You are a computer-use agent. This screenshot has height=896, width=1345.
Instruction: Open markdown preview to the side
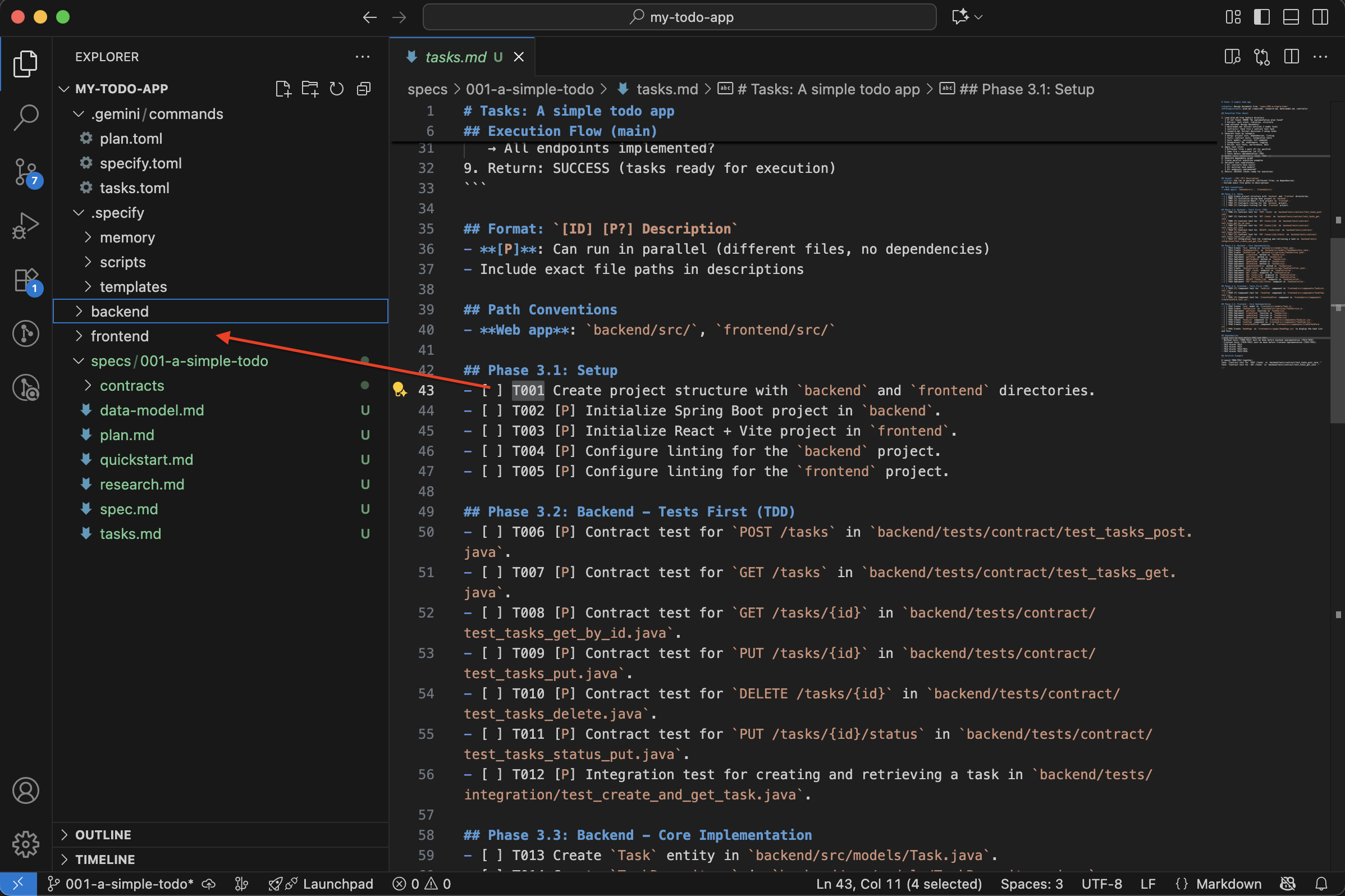tap(1232, 57)
